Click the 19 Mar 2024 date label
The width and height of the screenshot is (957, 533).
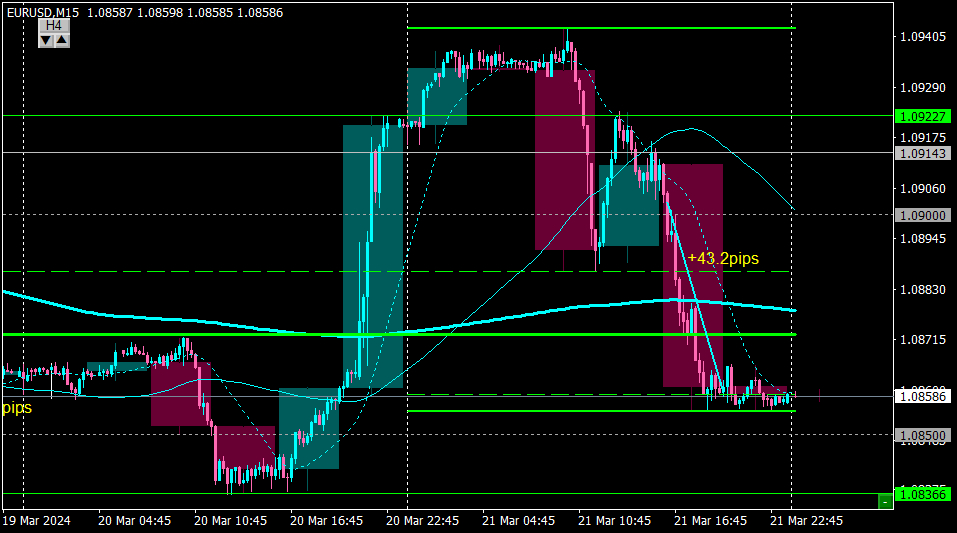(37, 521)
